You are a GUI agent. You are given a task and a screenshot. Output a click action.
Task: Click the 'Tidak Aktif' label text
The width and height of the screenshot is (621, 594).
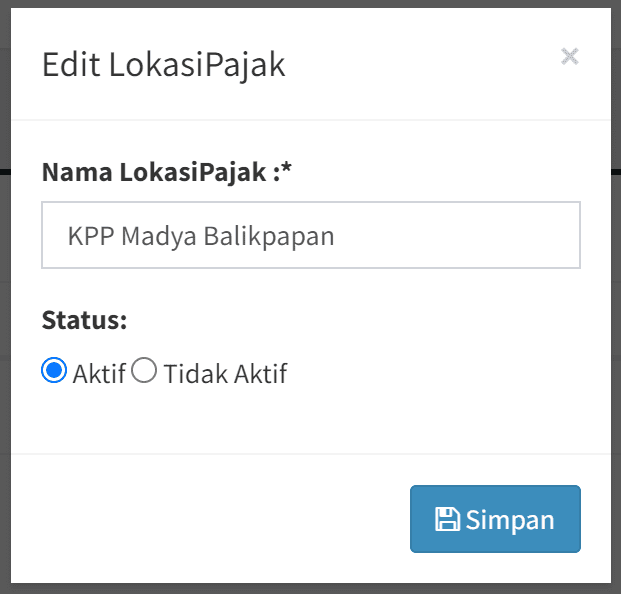click(x=225, y=374)
